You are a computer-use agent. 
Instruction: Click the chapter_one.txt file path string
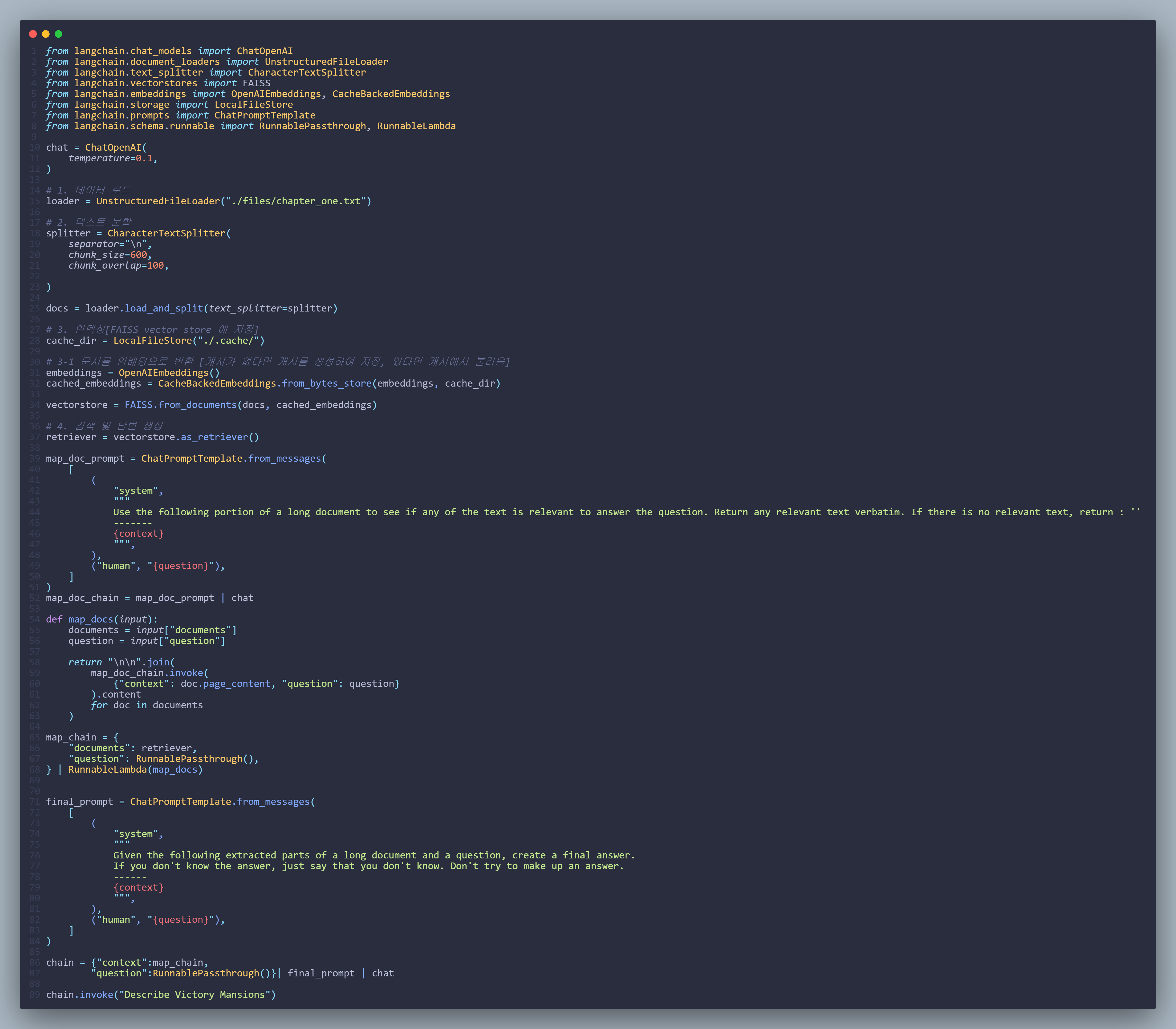(295, 201)
